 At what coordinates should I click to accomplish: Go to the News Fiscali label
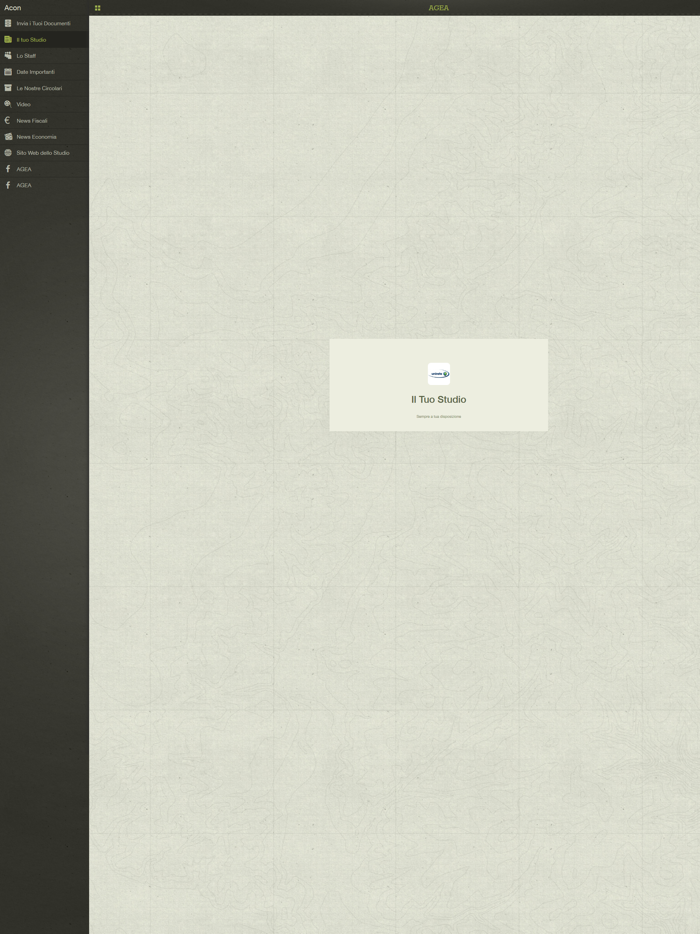tap(32, 120)
